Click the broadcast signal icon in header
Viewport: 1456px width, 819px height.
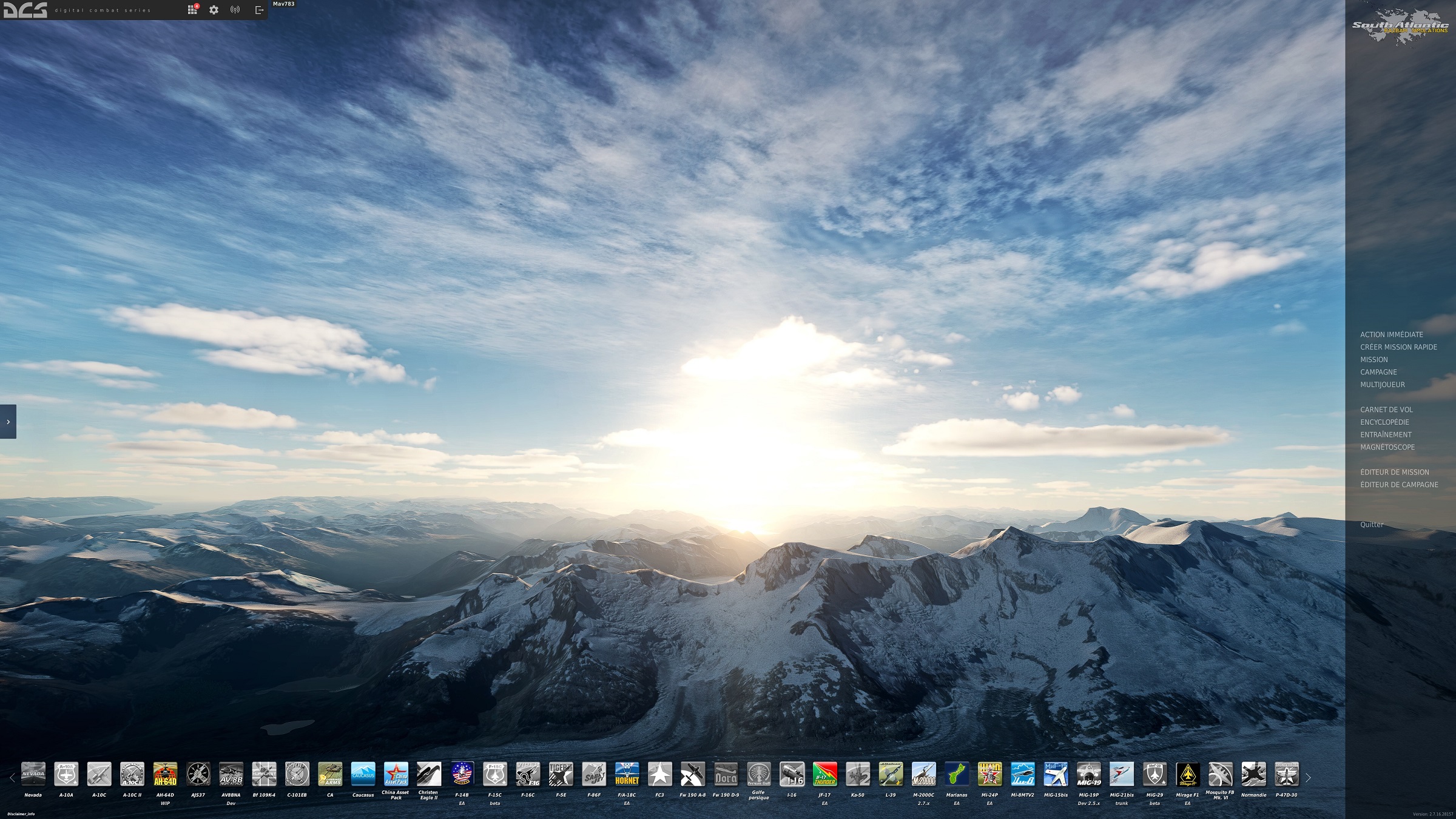coord(235,10)
